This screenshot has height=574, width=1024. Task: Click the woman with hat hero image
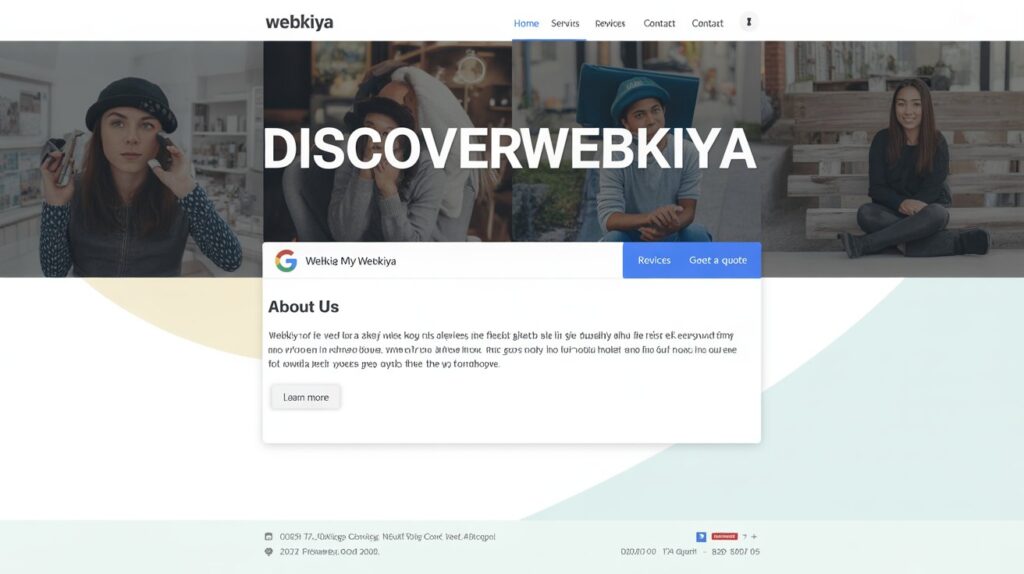pyautogui.click(x=131, y=159)
